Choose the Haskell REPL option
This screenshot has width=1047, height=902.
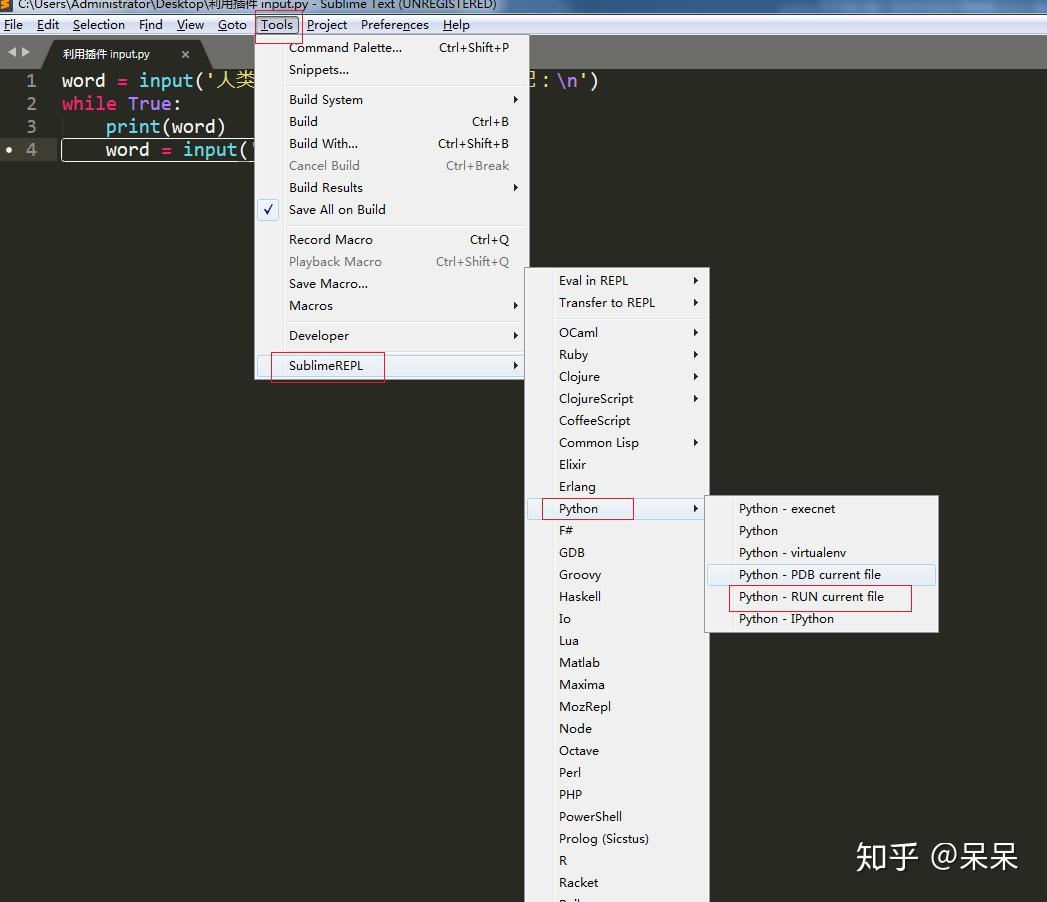click(580, 596)
